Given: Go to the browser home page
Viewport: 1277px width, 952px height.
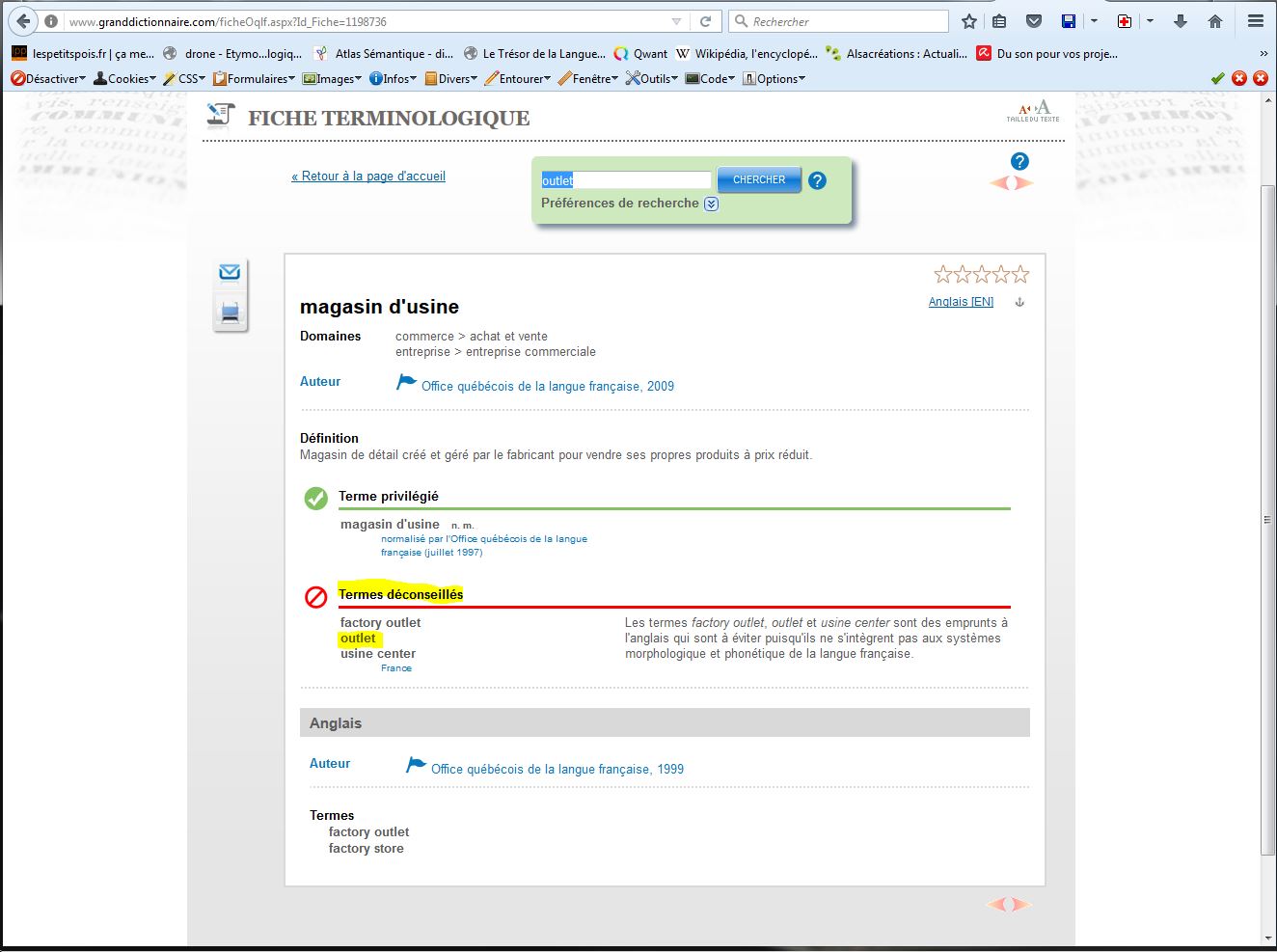Looking at the screenshot, I should tap(1215, 21).
